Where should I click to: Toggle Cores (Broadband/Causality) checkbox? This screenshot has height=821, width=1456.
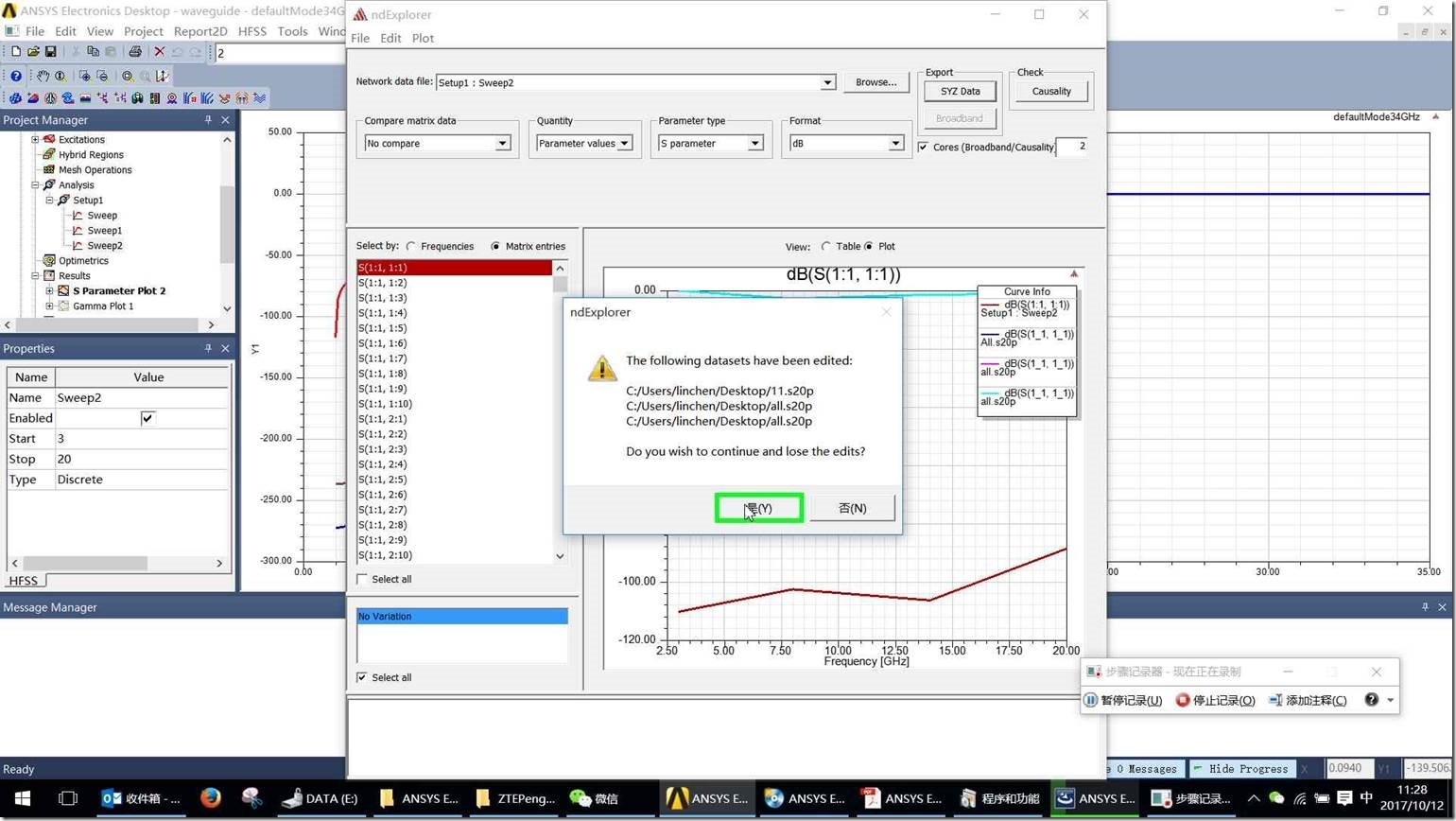[x=923, y=147]
